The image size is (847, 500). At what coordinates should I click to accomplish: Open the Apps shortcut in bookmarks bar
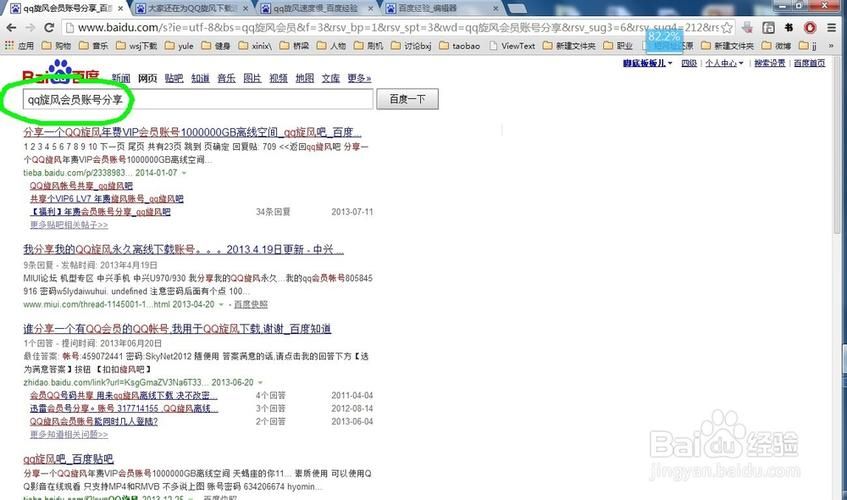19,46
